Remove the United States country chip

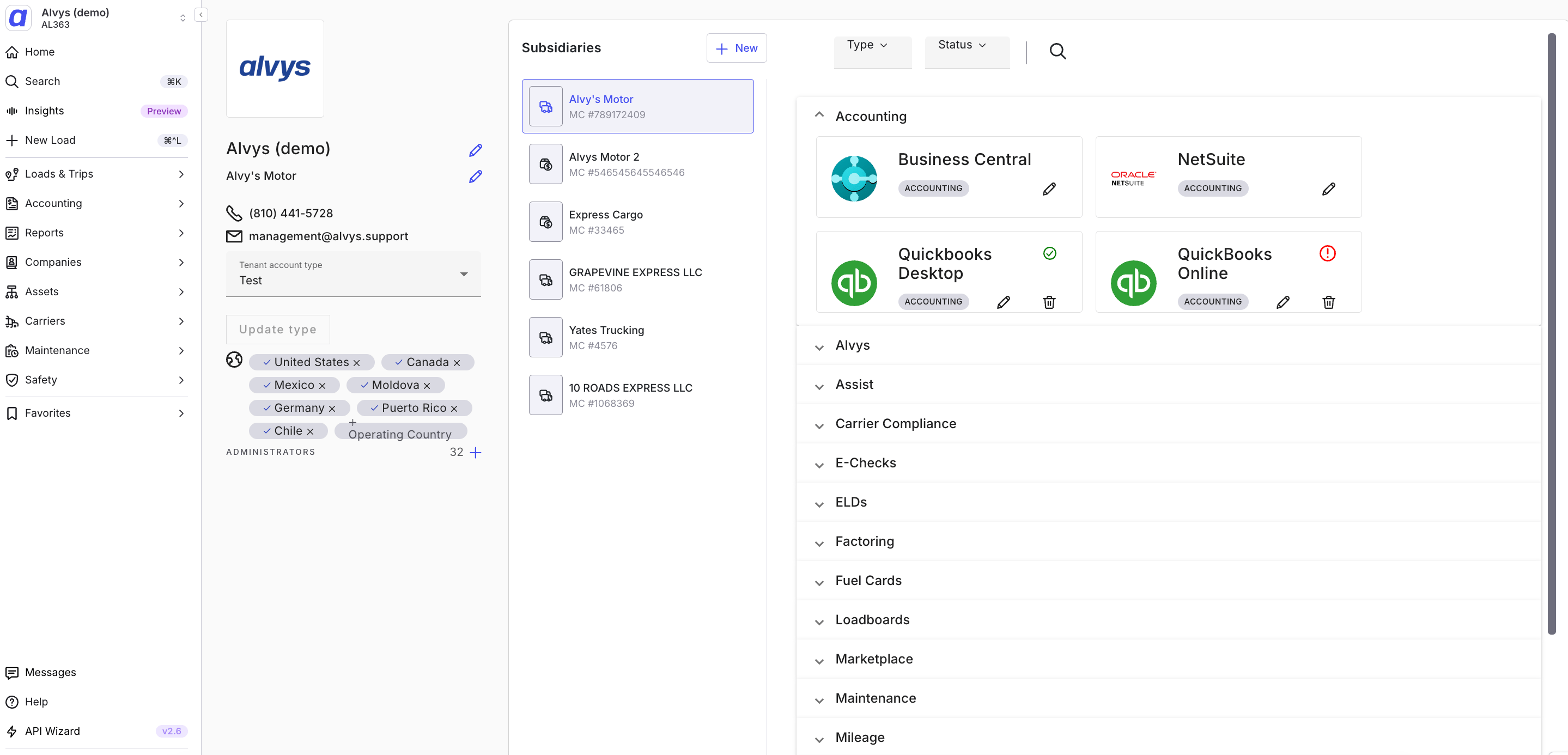pyautogui.click(x=357, y=363)
